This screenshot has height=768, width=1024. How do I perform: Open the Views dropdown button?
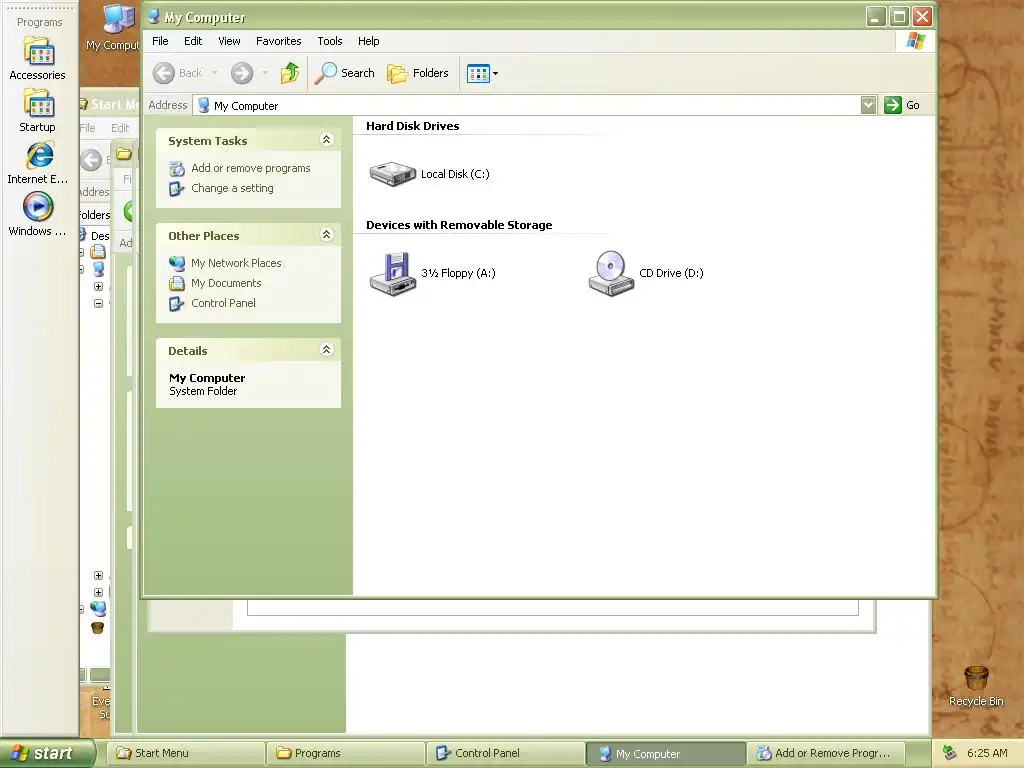coord(483,73)
